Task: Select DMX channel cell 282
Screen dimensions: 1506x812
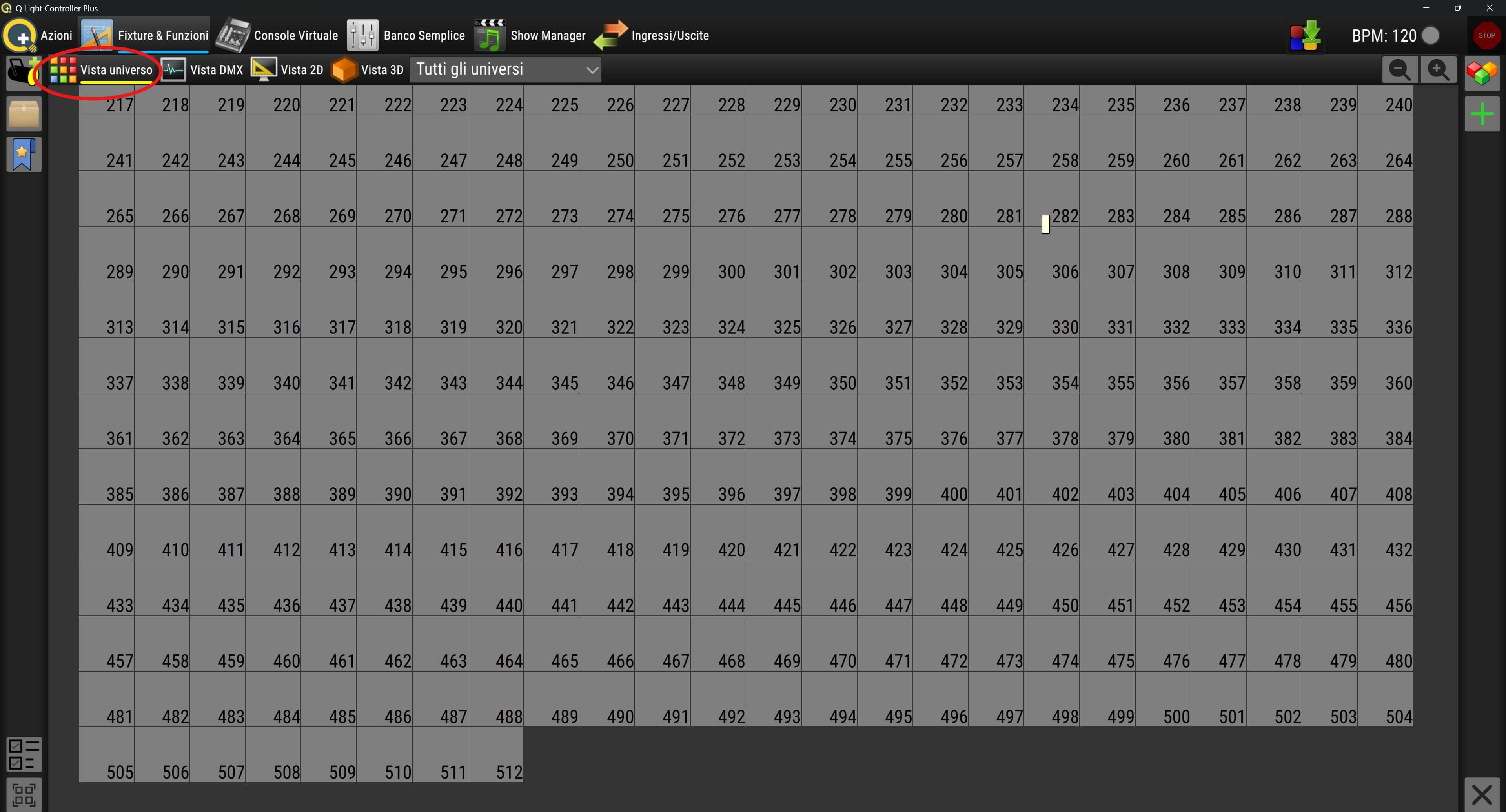Action: click(x=1051, y=199)
